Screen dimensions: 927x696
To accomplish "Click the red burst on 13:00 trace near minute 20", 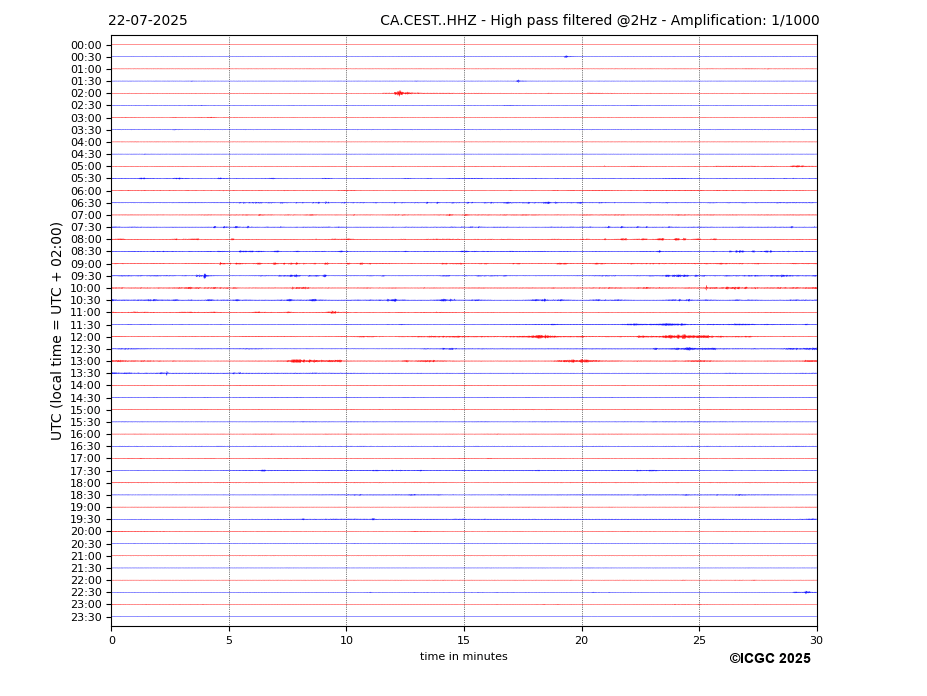I will coord(578,361).
